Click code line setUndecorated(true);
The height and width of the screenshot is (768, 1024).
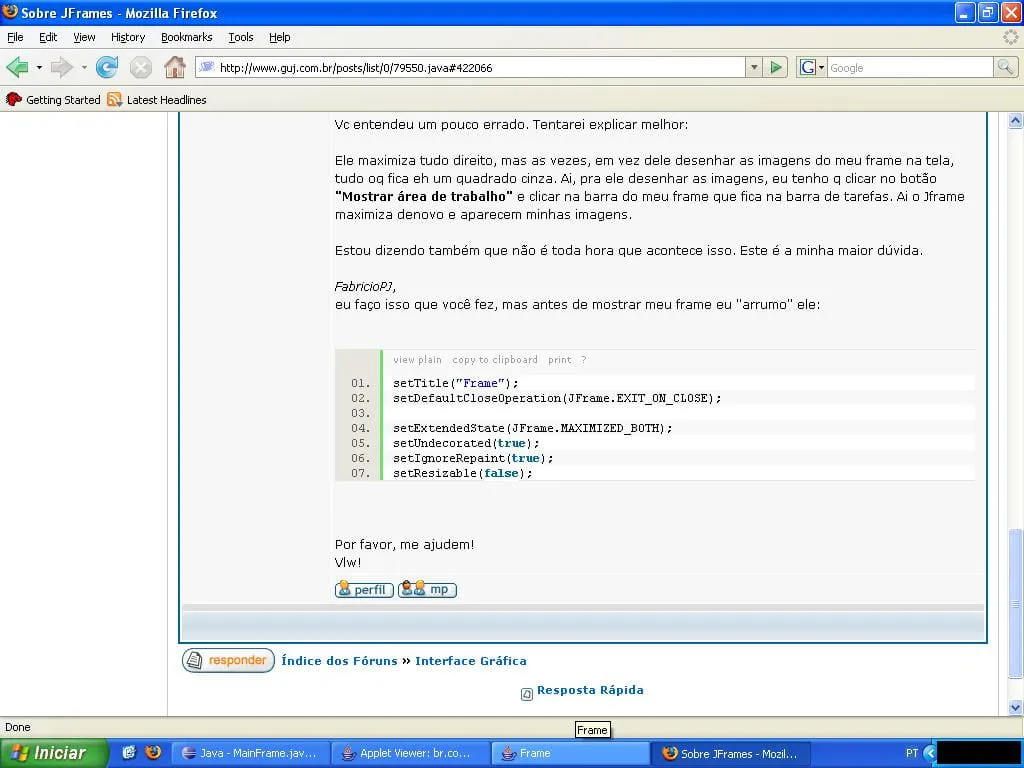point(466,443)
